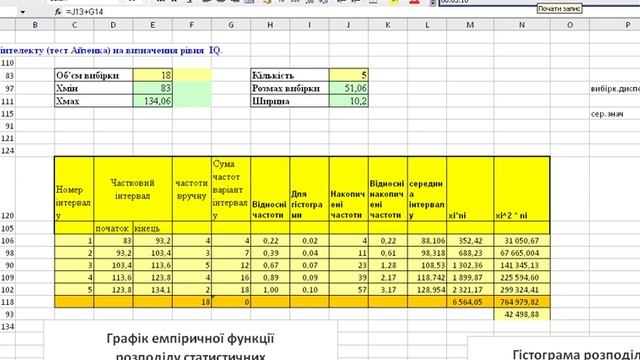640x360 pixels.
Task: Select the total cell 6 564,05
Action: [x=470, y=302]
